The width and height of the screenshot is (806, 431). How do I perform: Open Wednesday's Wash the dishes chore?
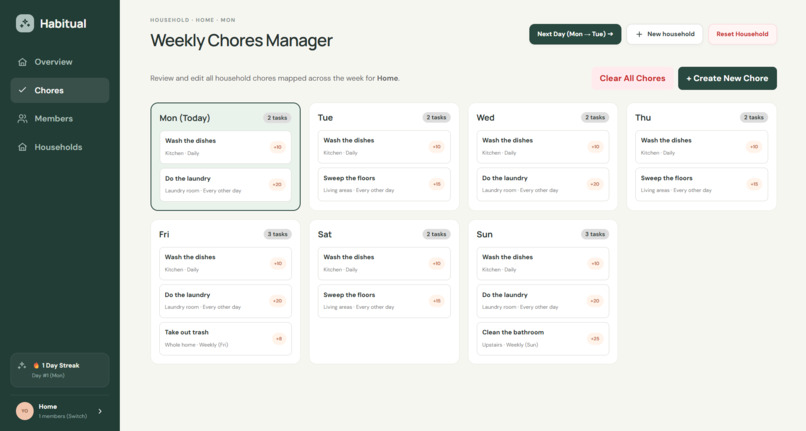pos(543,147)
